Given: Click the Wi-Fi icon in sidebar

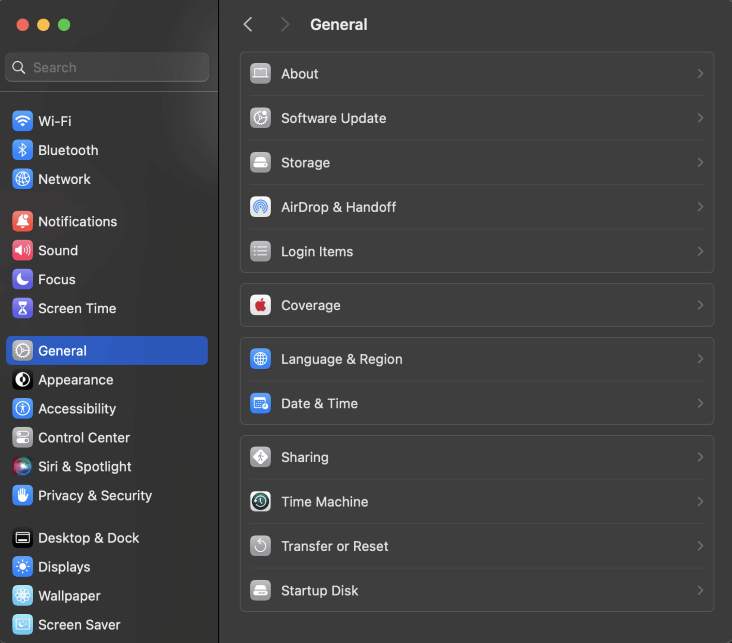Looking at the screenshot, I should pyautogui.click(x=22, y=121).
